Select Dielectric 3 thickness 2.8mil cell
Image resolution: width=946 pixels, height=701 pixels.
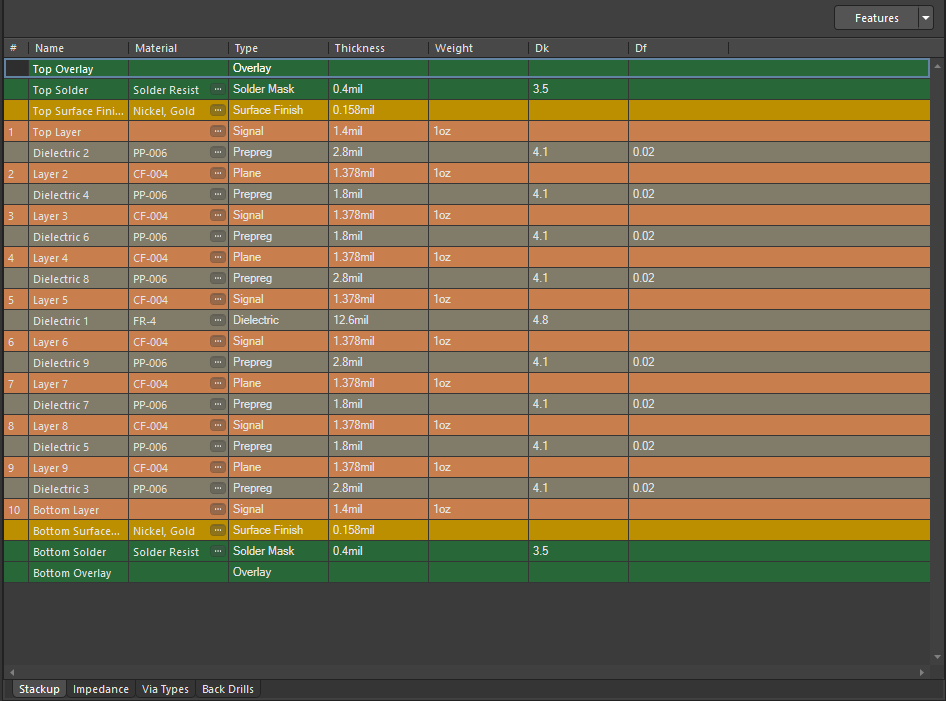[378, 489]
